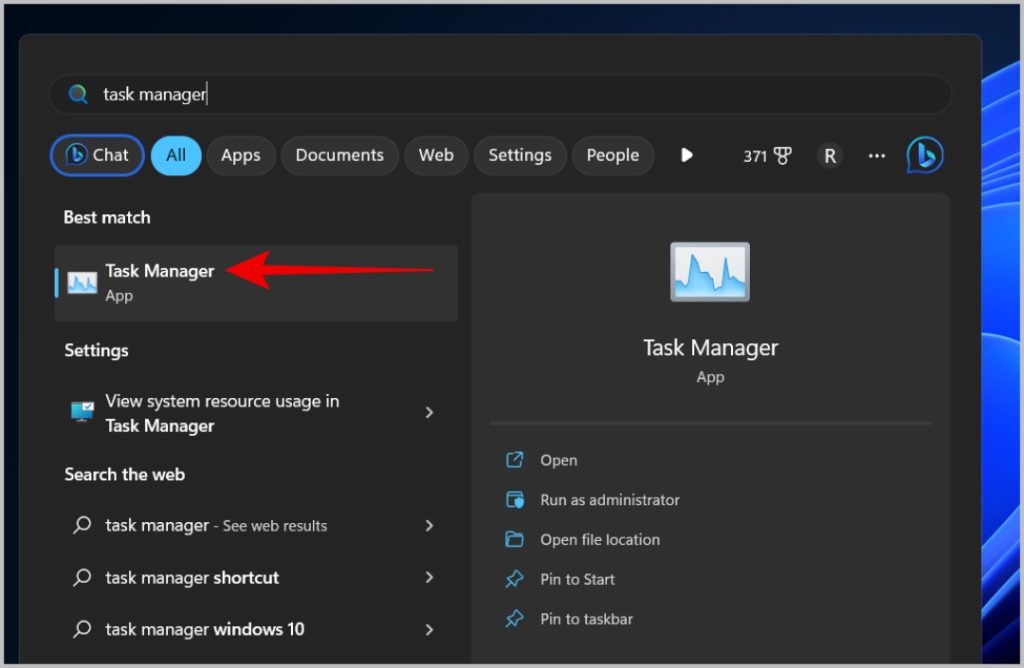Click the Bing chat icon at top right
Viewport: 1024px width, 668px height.
pos(924,155)
